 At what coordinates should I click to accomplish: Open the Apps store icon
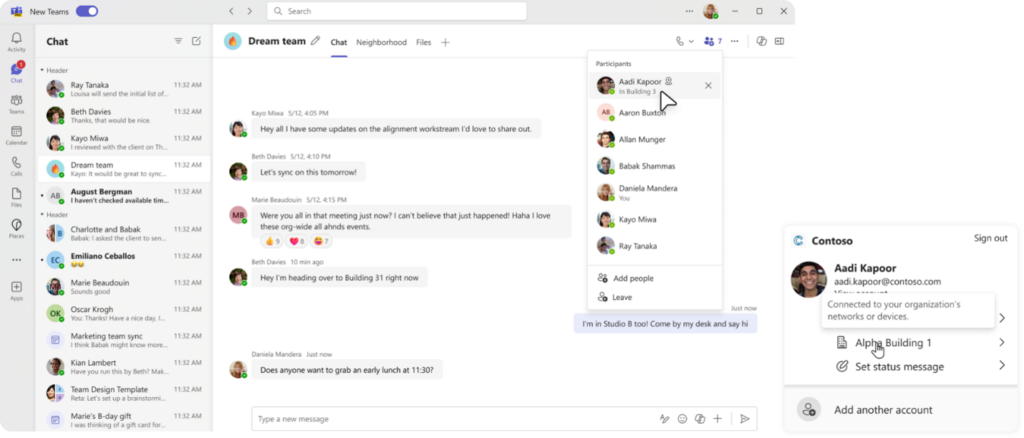click(x=16, y=290)
